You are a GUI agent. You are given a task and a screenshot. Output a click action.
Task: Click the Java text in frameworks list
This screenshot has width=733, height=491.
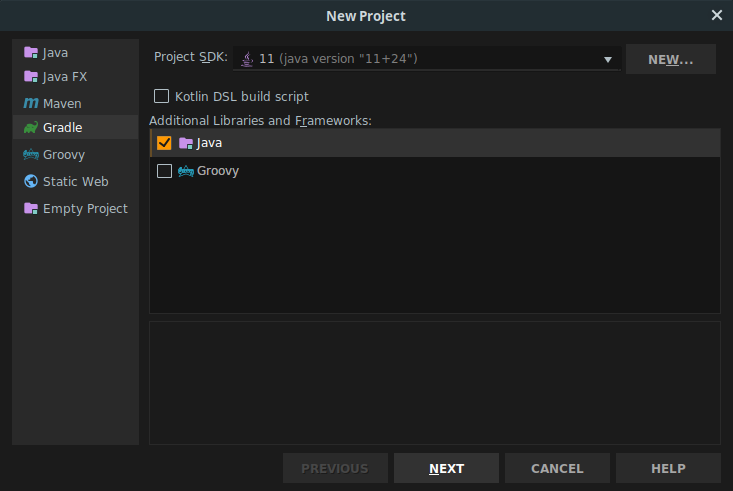click(x=209, y=143)
